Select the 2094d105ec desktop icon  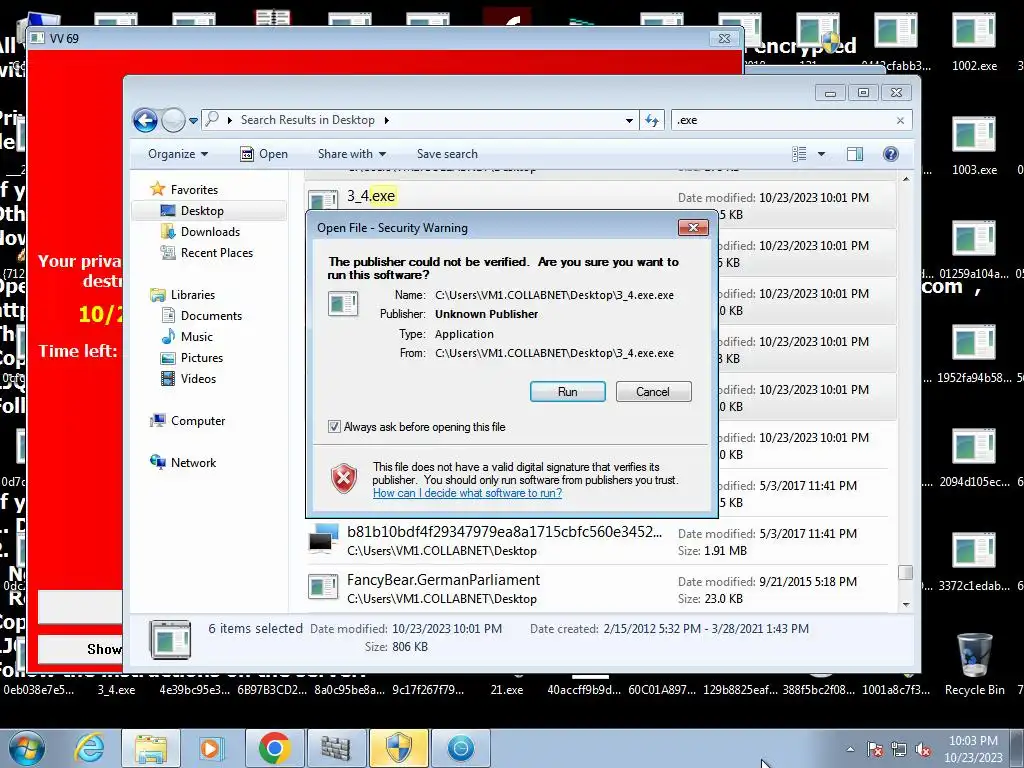pos(974,457)
